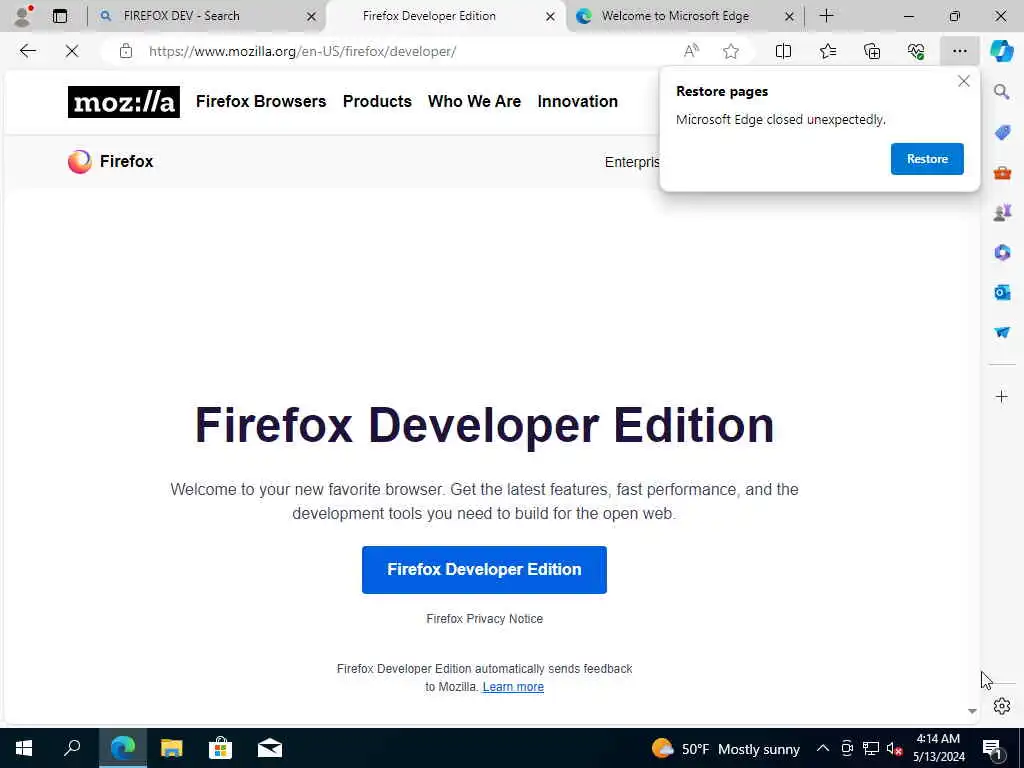
Task: Go to the Mozilla logo homepage
Action: click(x=123, y=102)
